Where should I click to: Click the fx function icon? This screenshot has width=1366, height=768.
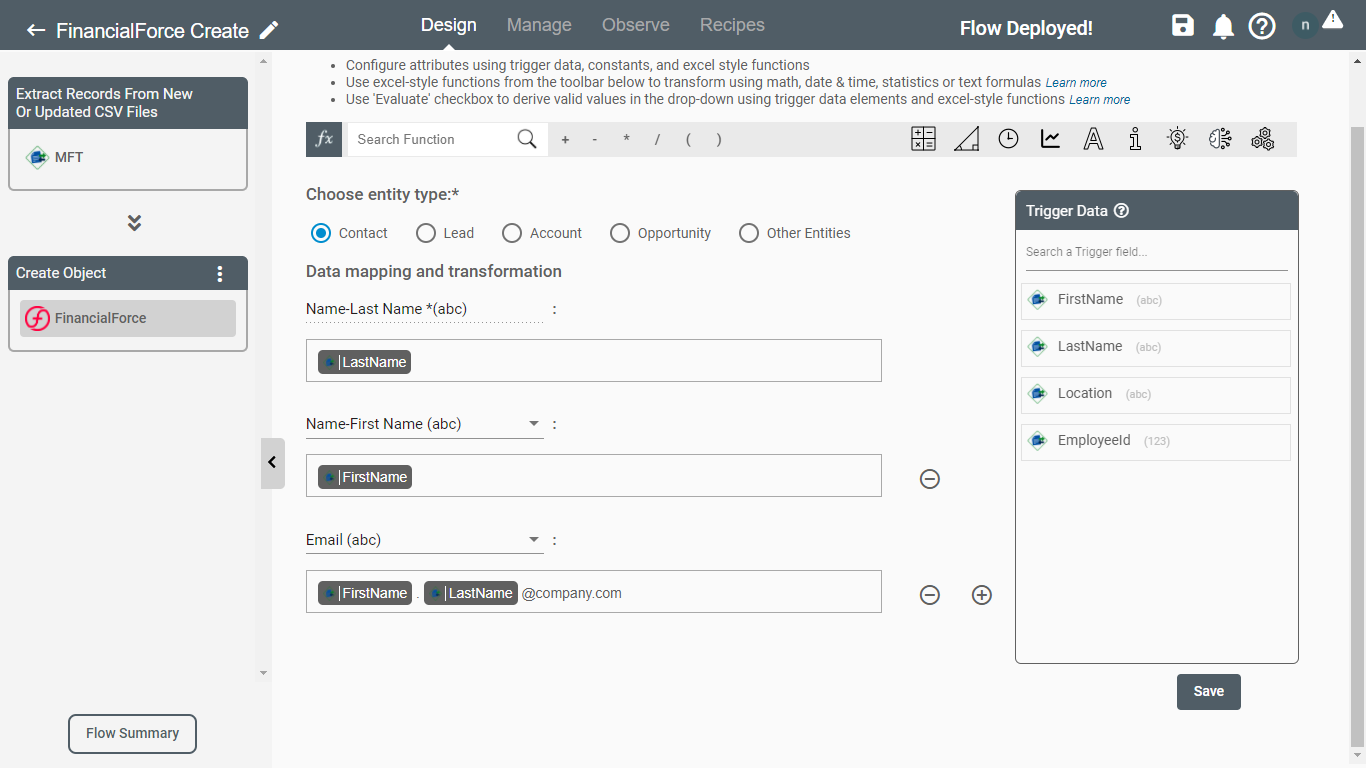click(x=324, y=139)
